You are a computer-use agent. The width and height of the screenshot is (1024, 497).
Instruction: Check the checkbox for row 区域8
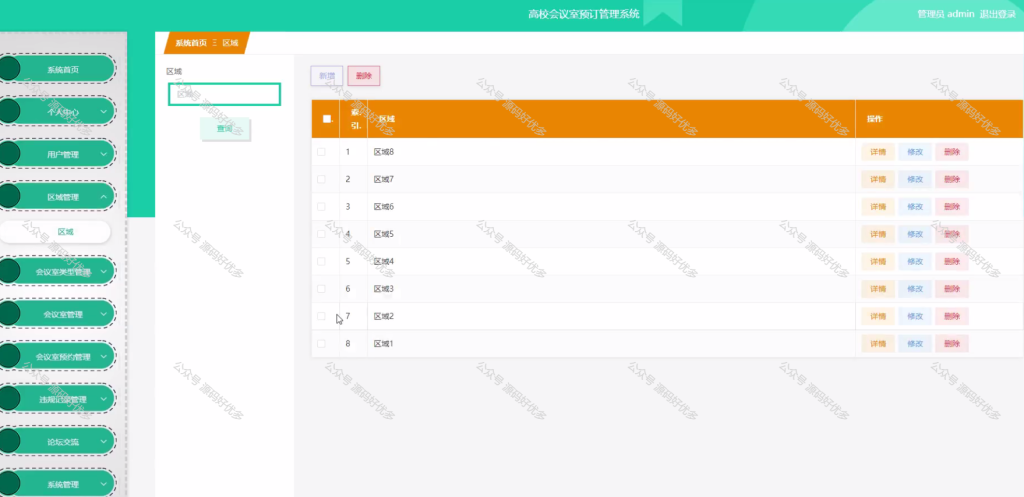[x=321, y=152]
